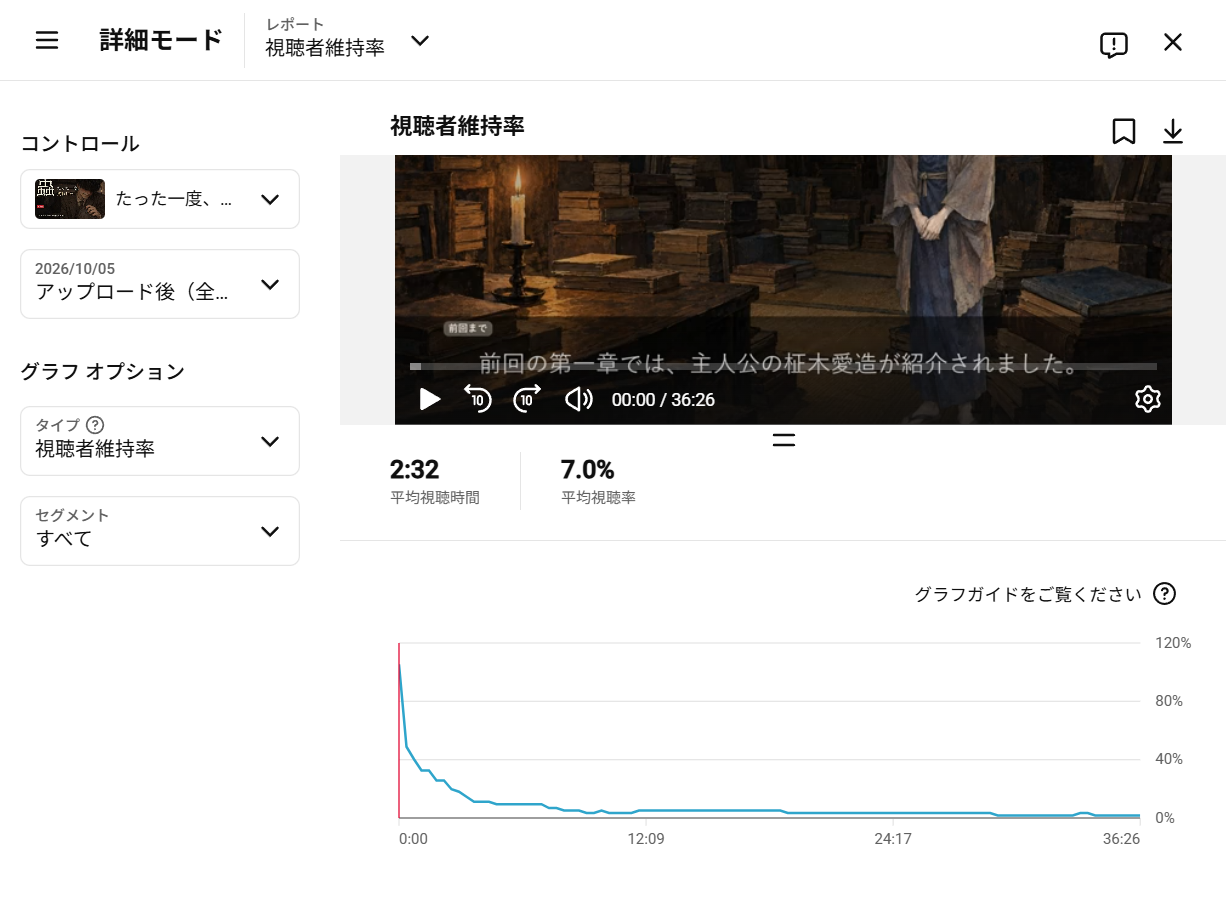Expand the レポート selector dropdown
The width and height of the screenshot is (1226, 911).
click(x=348, y=40)
